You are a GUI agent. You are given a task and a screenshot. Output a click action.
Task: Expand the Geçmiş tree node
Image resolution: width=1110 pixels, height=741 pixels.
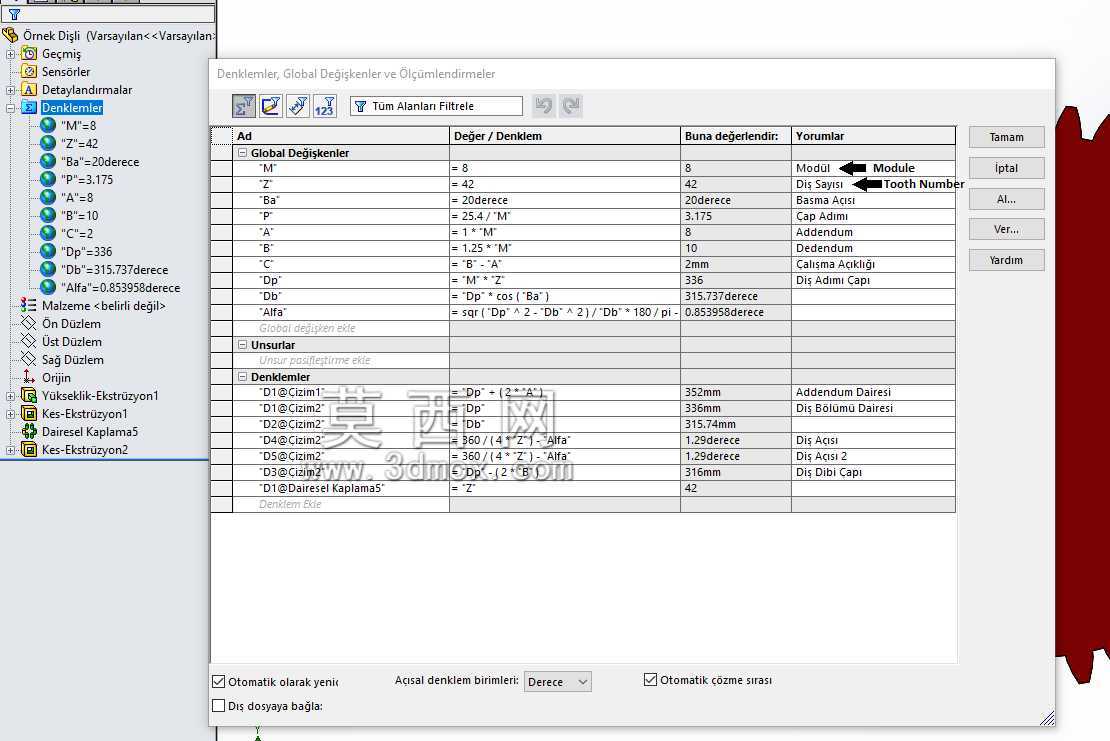(11, 54)
